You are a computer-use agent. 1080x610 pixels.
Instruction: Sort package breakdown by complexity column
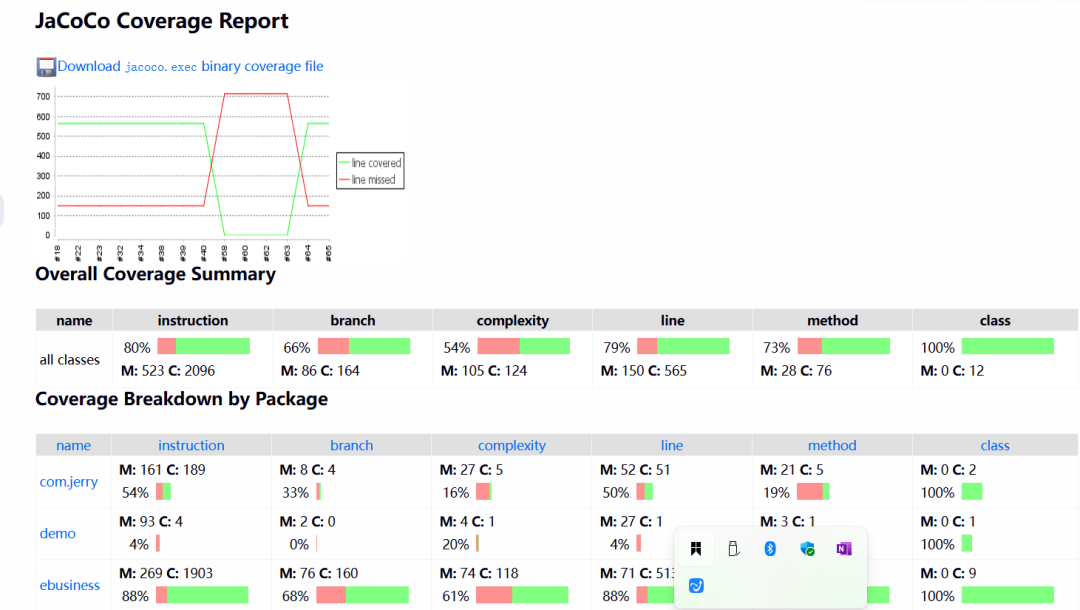[x=512, y=445]
